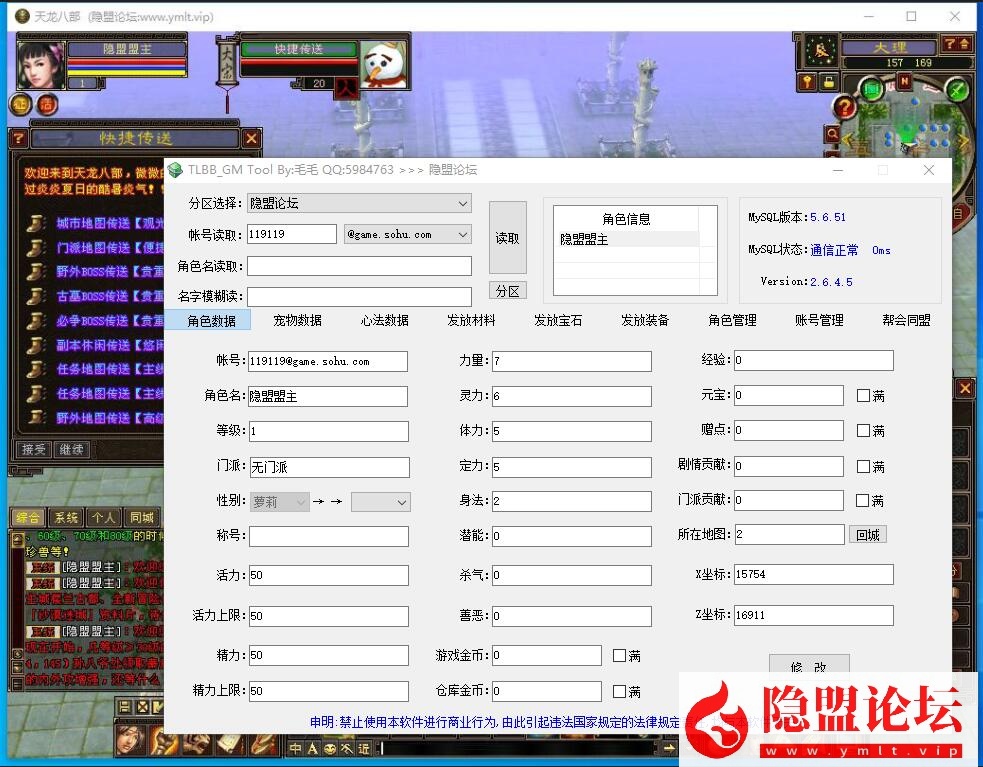Open the 分区选择 dropdown
Viewport: 983px width, 767px height.
point(359,203)
